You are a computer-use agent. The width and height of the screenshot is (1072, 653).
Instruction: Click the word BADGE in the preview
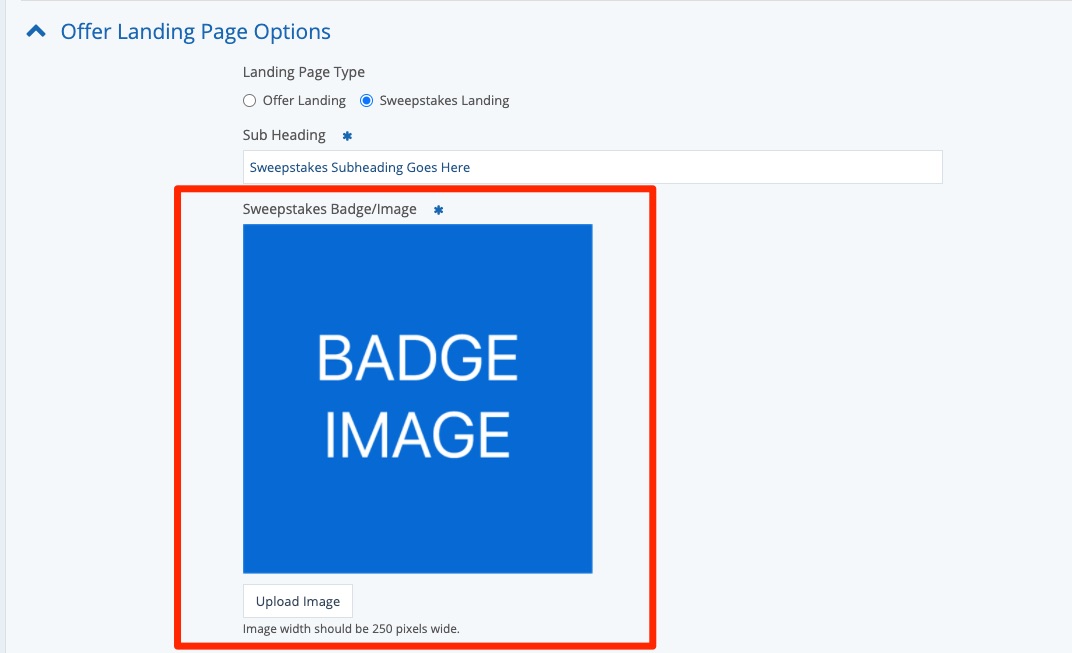418,358
